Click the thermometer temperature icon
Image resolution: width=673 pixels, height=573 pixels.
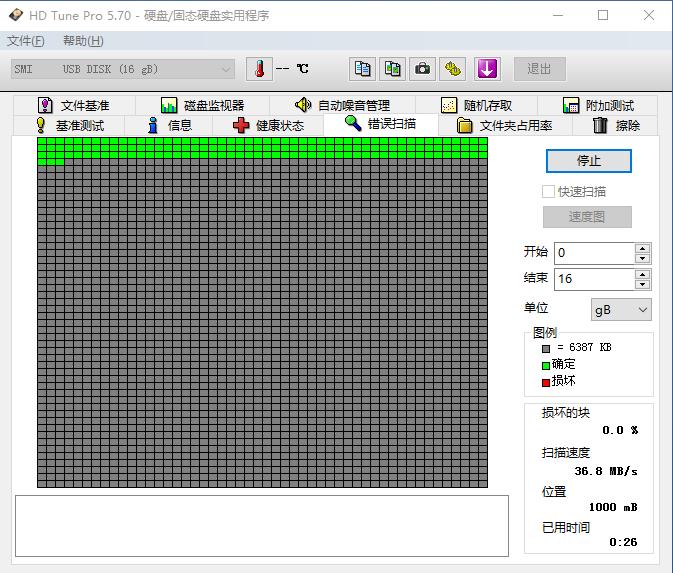[x=259, y=69]
